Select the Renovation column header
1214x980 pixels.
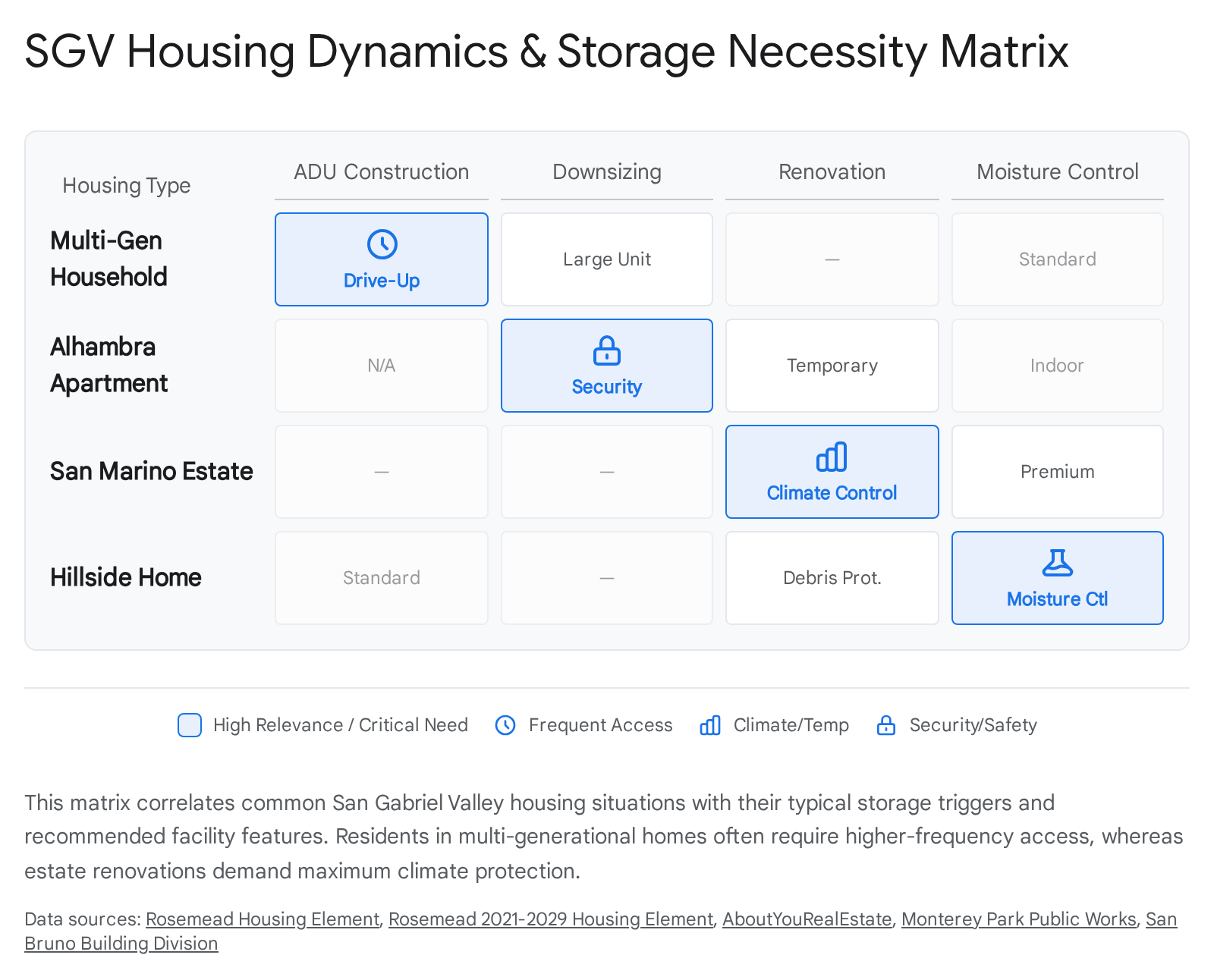(x=832, y=172)
